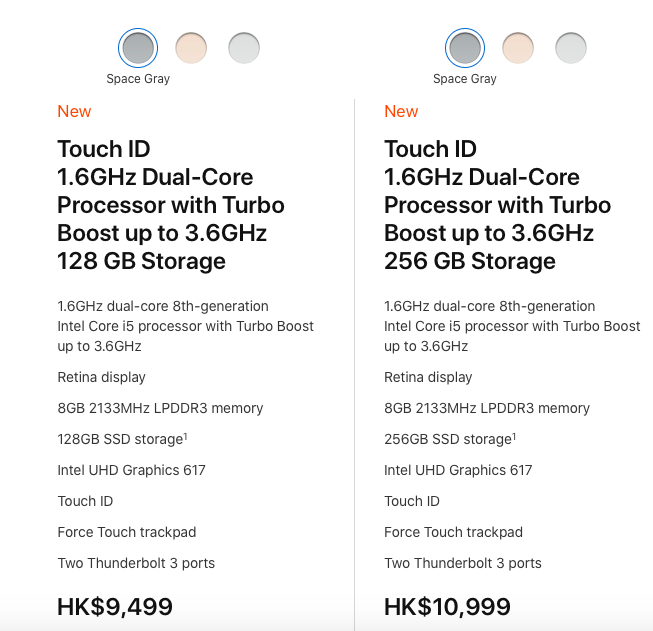Click the orange New label above 256 GB model

click(x=401, y=111)
